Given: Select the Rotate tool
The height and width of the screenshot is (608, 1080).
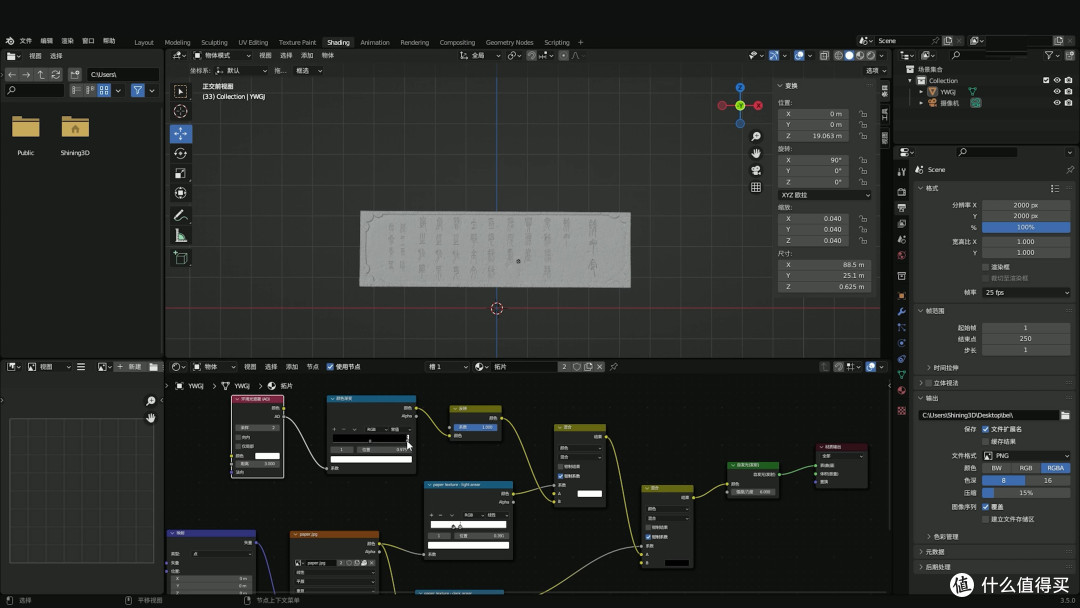Looking at the screenshot, I should coord(180,154).
